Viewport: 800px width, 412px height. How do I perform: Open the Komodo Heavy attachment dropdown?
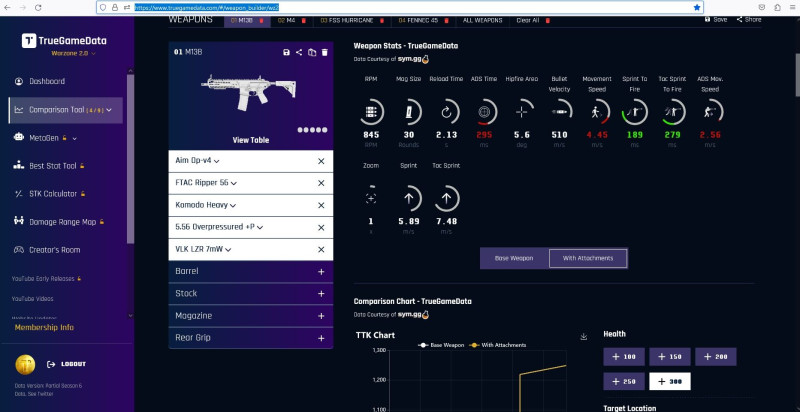tap(205, 205)
